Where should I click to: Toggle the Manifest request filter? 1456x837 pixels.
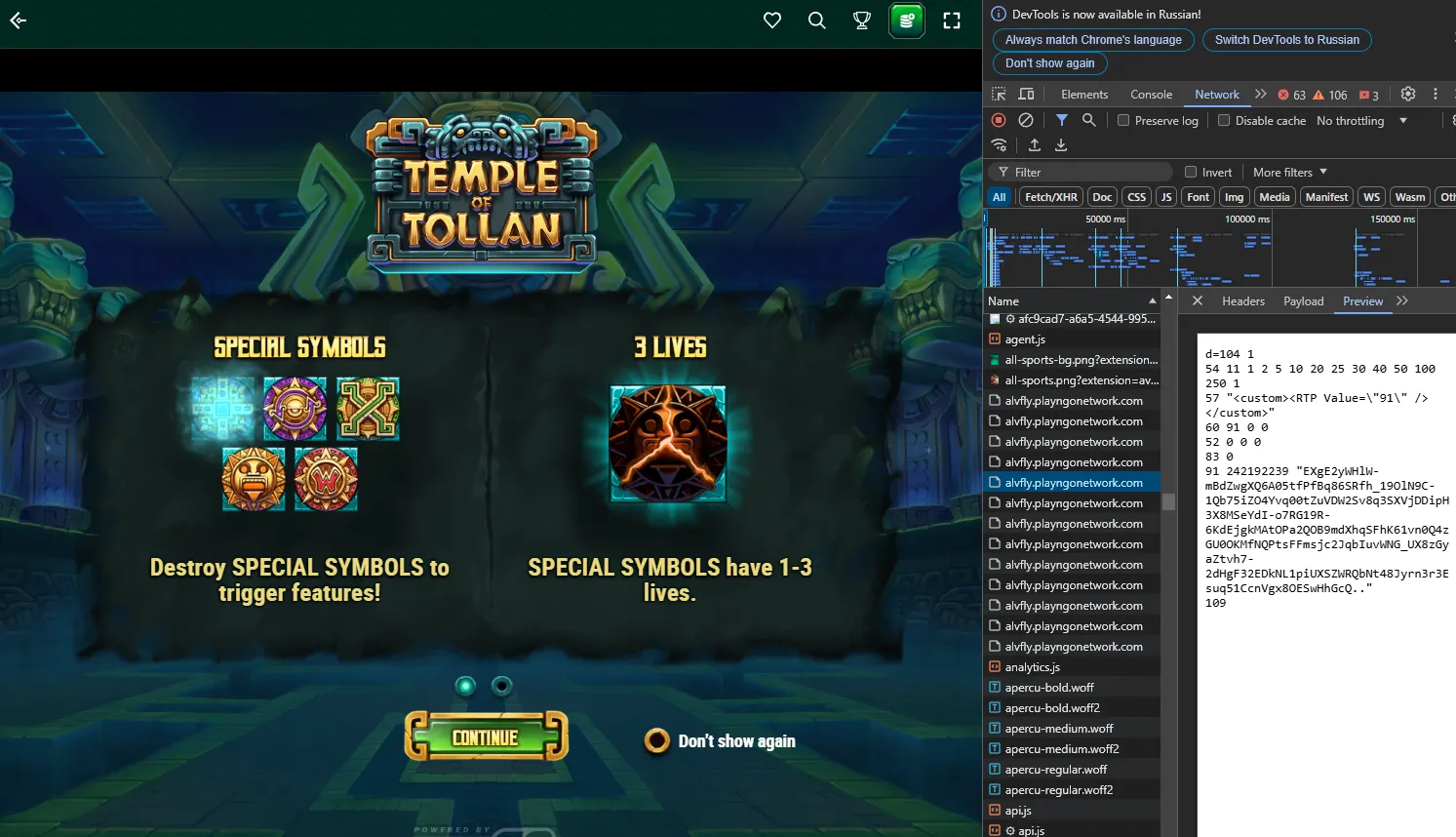1327,197
